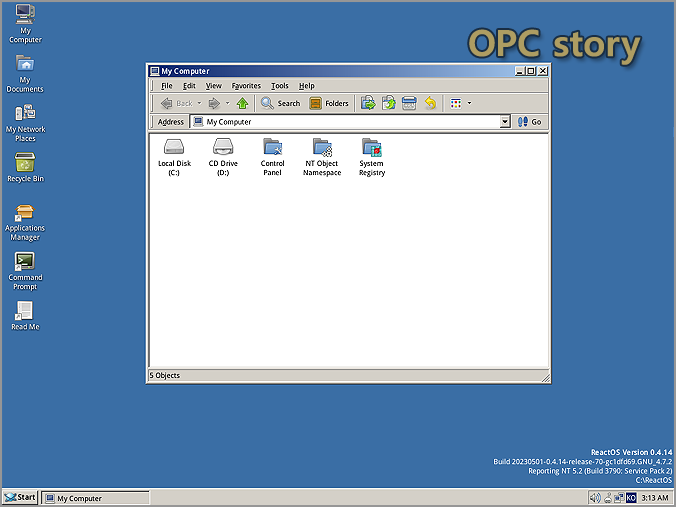Click the volume tray icon

click(595, 498)
